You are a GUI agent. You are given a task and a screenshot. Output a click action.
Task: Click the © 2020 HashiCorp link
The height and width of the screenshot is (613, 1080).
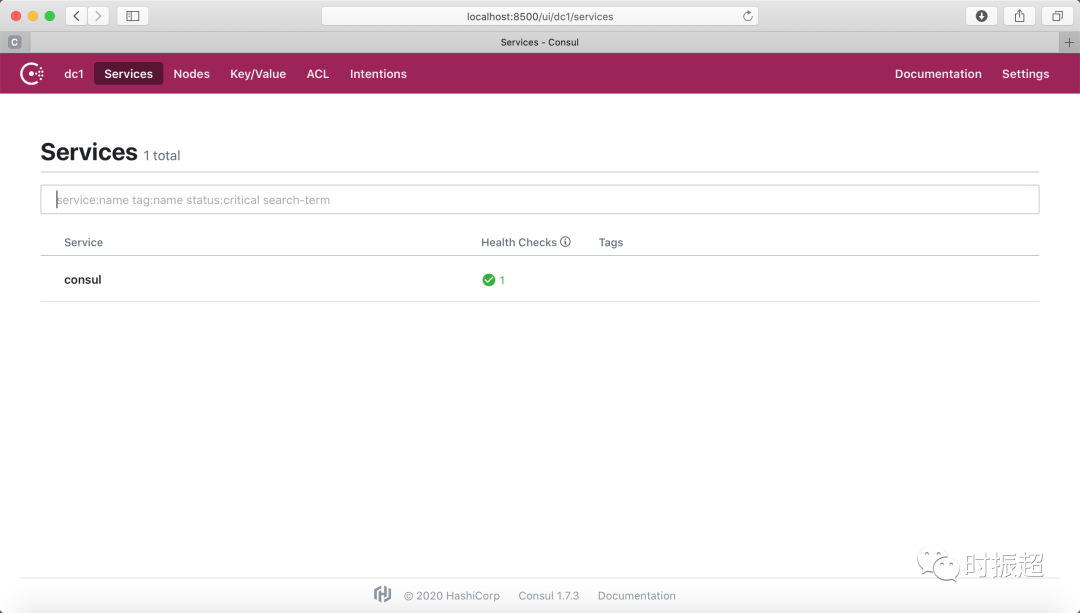(x=452, y=596)
